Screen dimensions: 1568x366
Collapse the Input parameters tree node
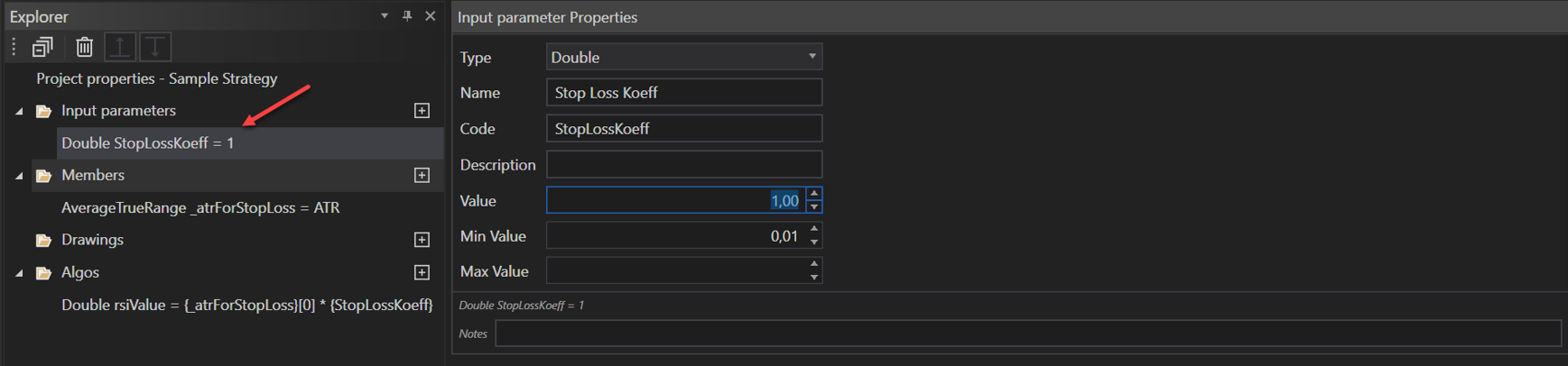coord(19,112)
